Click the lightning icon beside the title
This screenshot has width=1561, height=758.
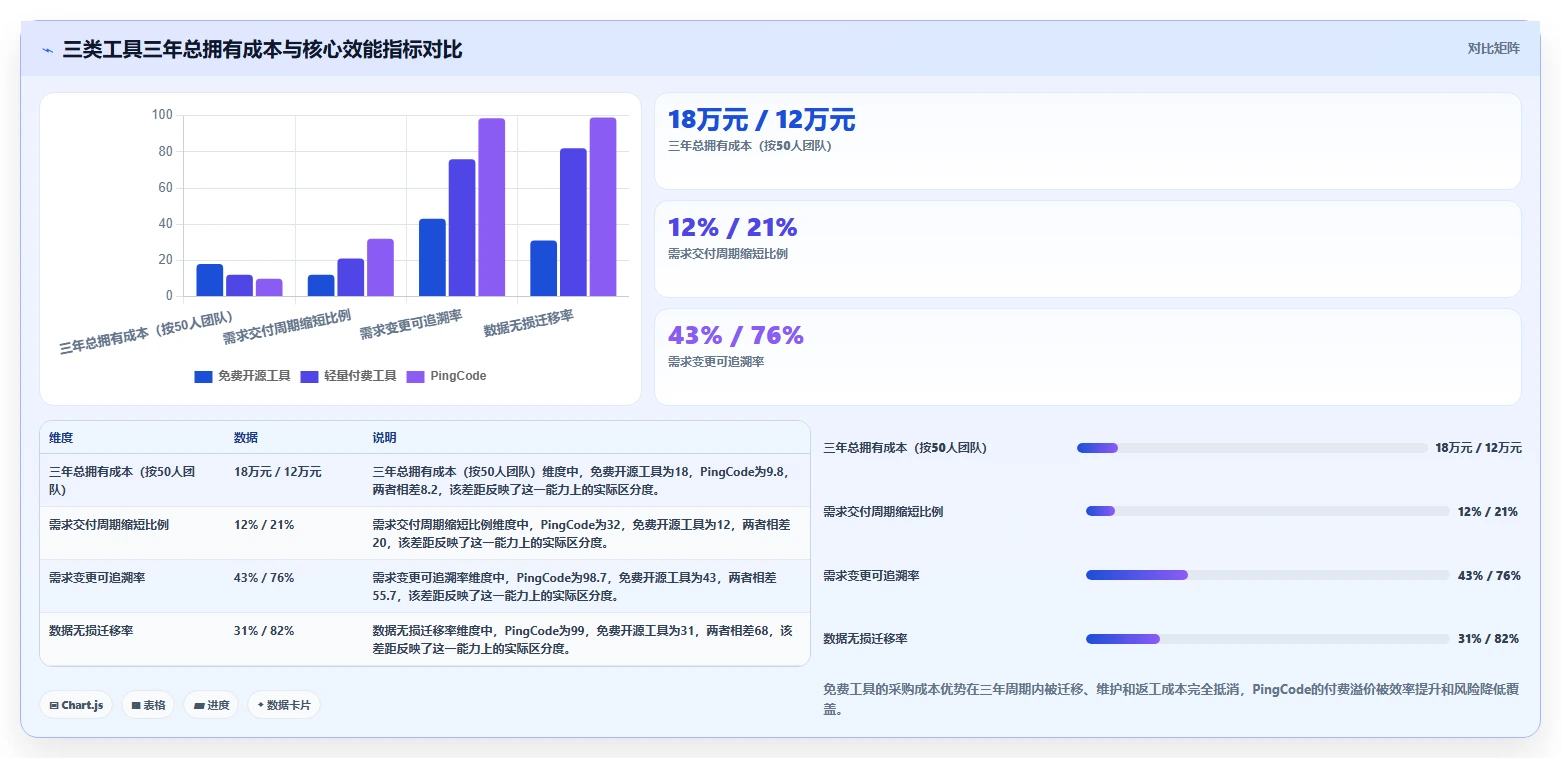point(47,50)
